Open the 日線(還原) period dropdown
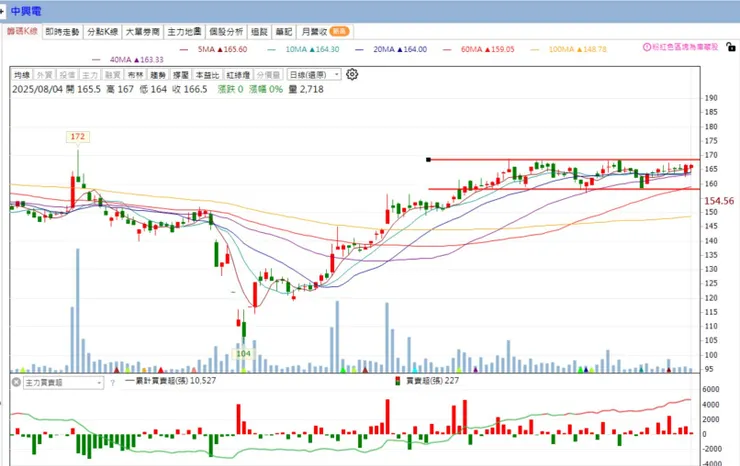Viewport: 740px width, 466px height. 313,75
